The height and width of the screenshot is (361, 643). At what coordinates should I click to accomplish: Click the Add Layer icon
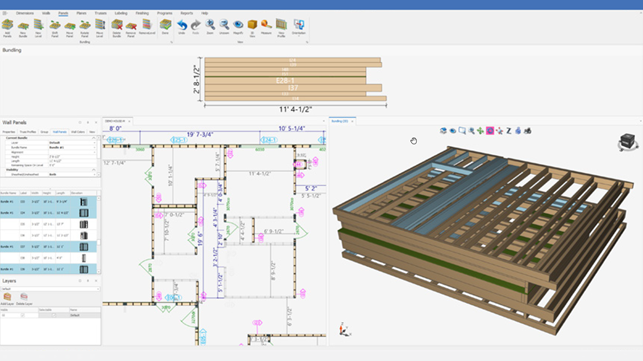[7, 298]
